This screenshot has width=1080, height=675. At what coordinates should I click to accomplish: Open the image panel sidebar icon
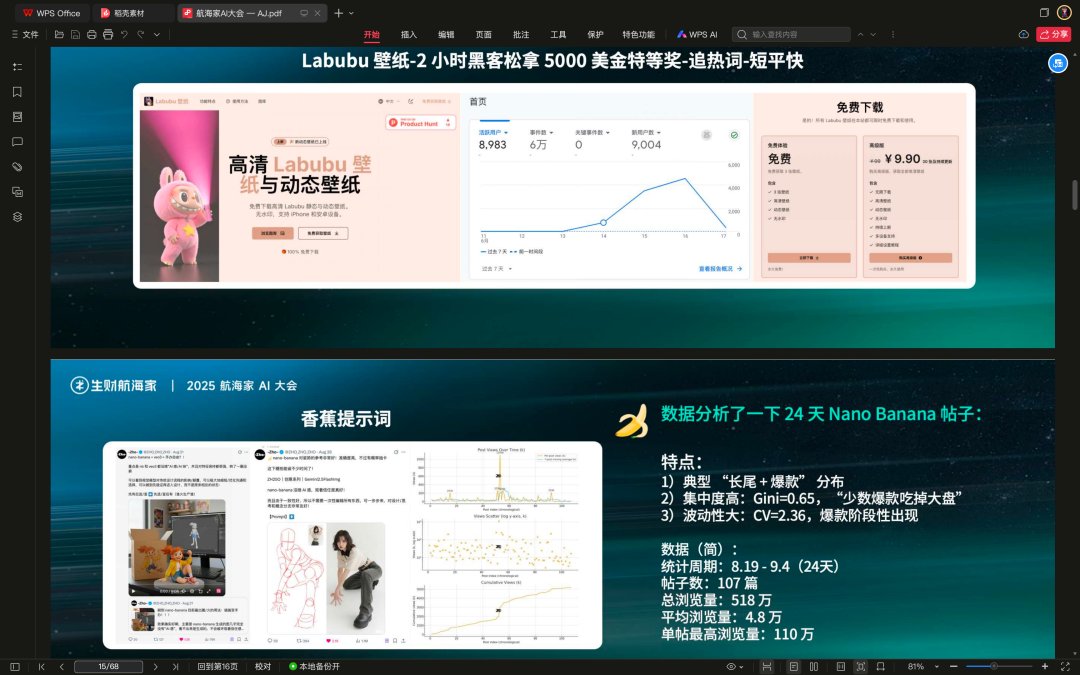click(17, 192)
